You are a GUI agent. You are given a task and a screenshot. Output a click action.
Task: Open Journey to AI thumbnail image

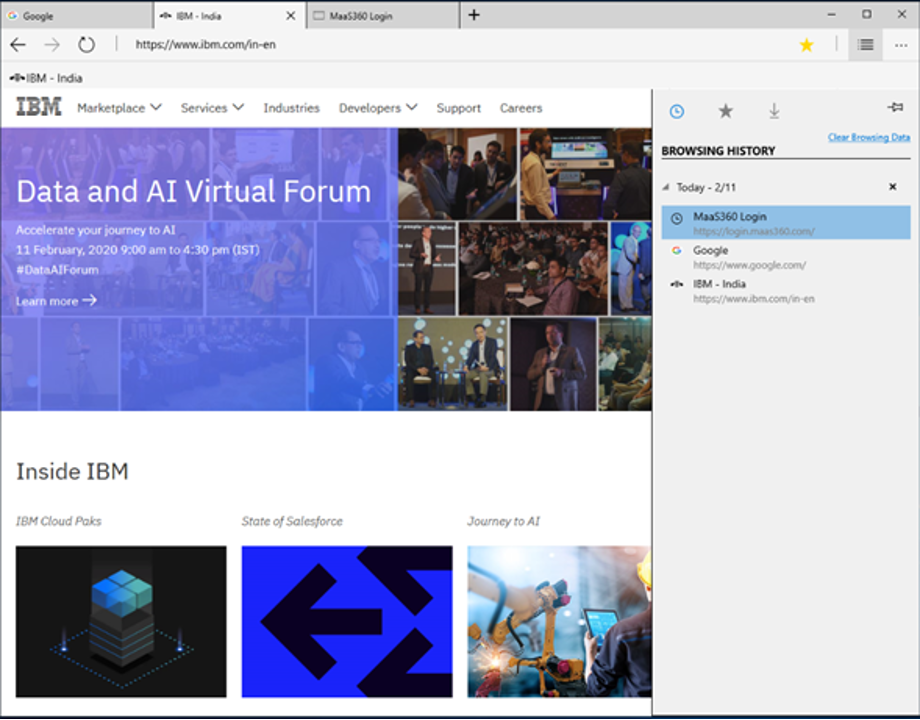pyautogui.click(x=559, y=621)
